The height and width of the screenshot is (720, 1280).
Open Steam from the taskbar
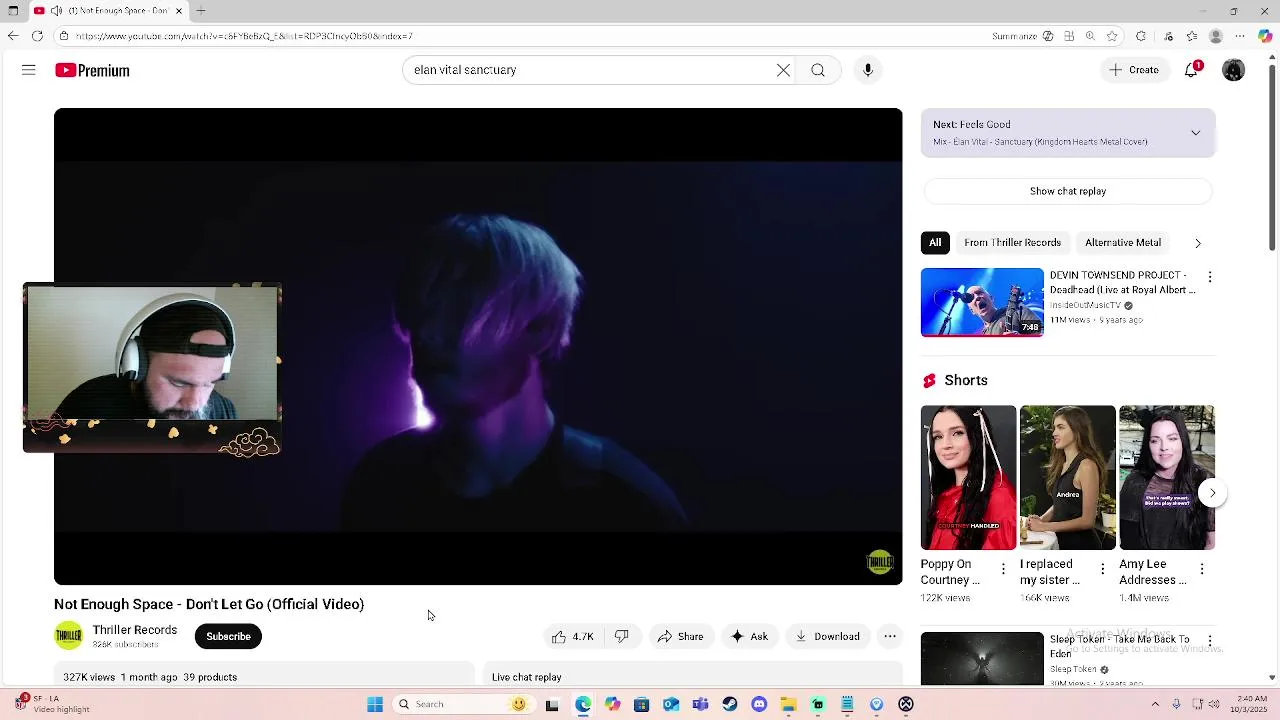[730, 704]
